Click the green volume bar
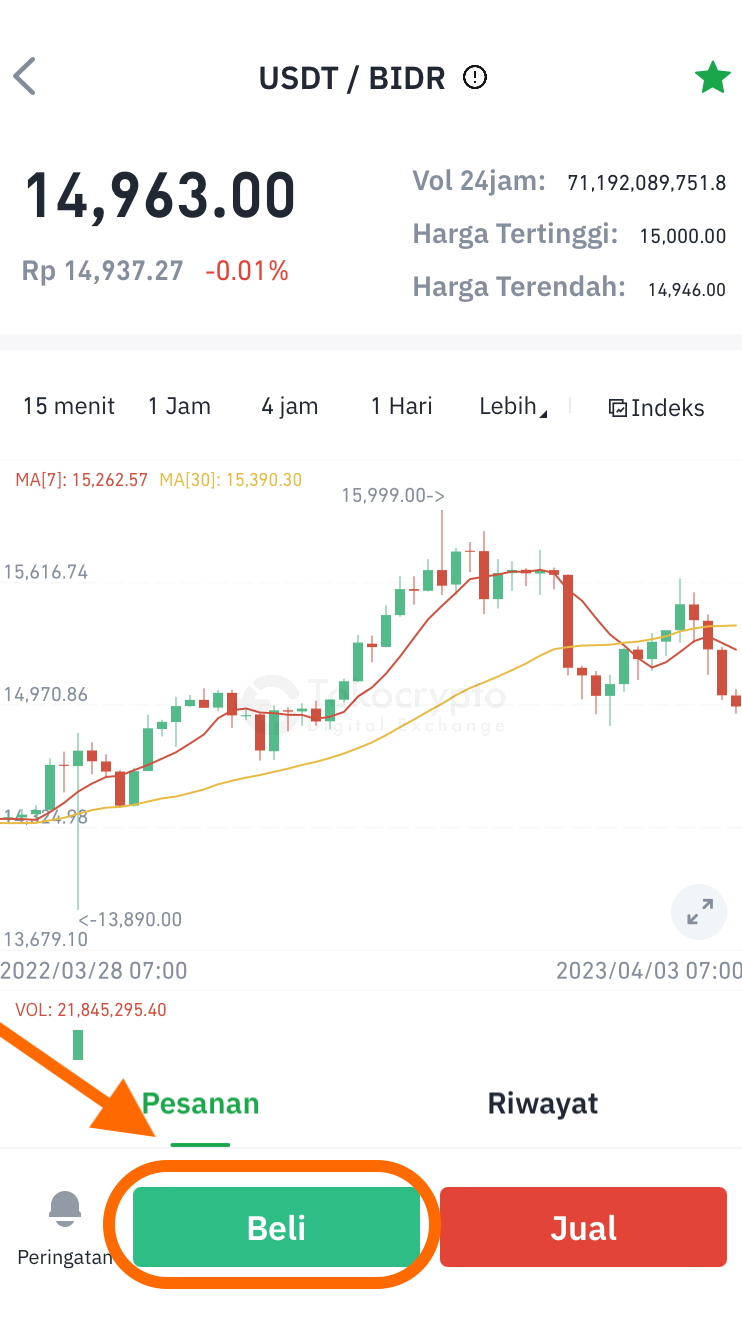This screenshot has width=742, height=1323. point(78,1045)
